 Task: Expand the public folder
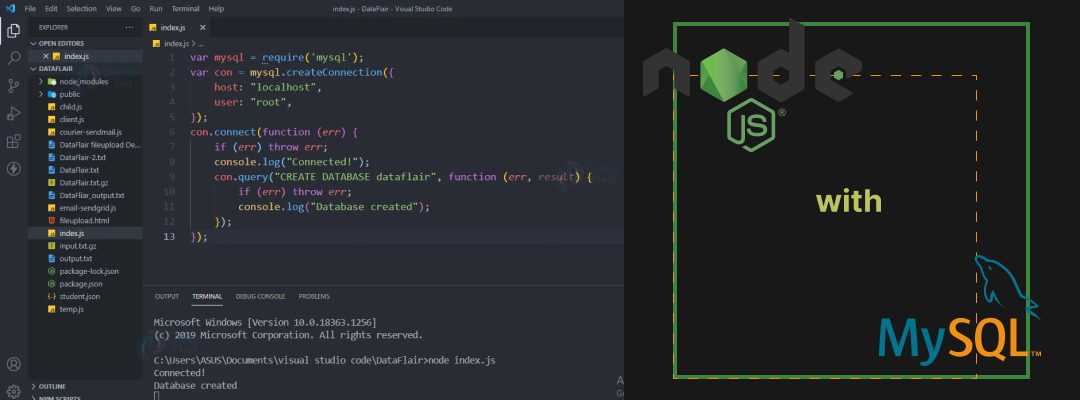(70, 94)
